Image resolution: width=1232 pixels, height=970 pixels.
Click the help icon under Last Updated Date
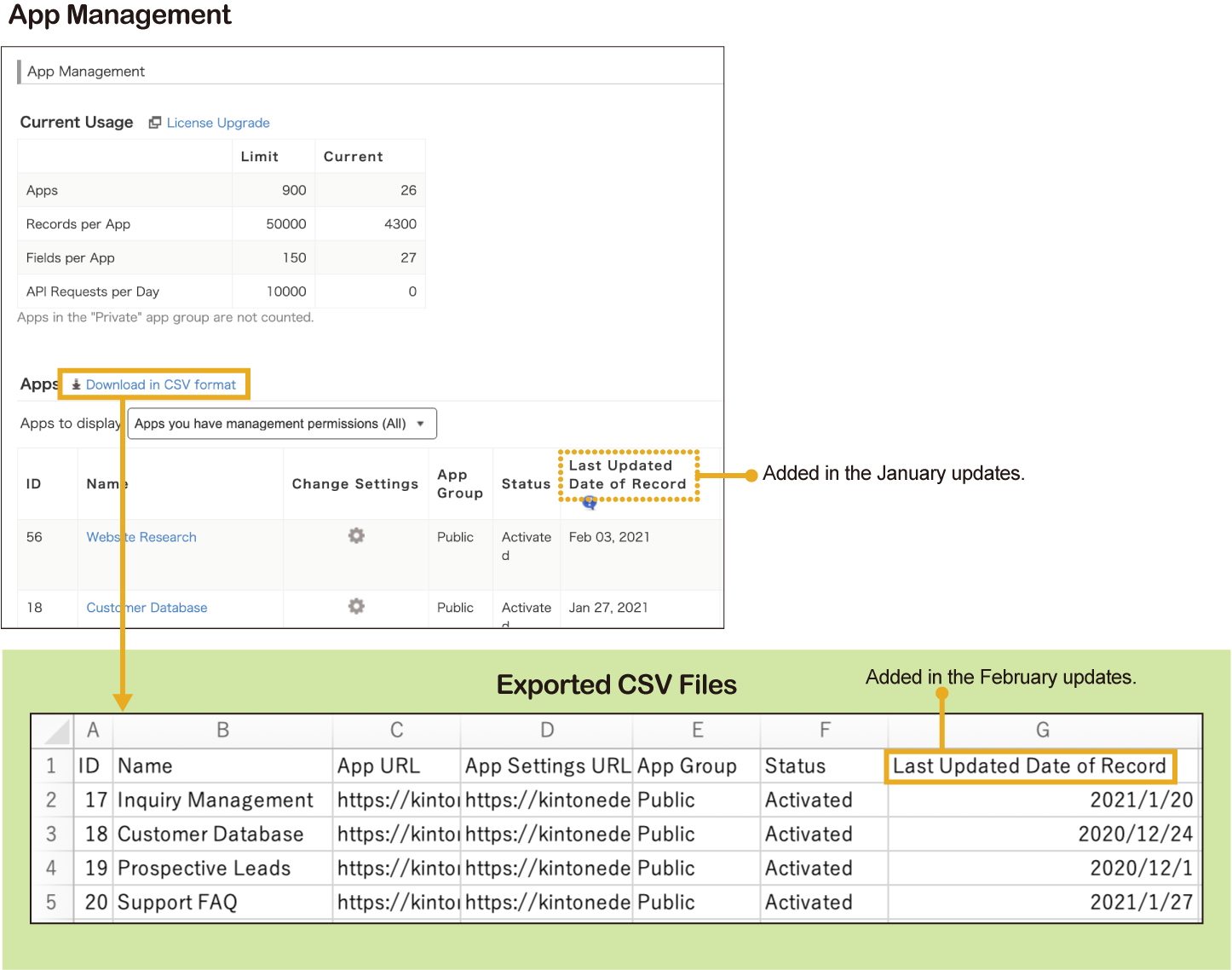589,503
